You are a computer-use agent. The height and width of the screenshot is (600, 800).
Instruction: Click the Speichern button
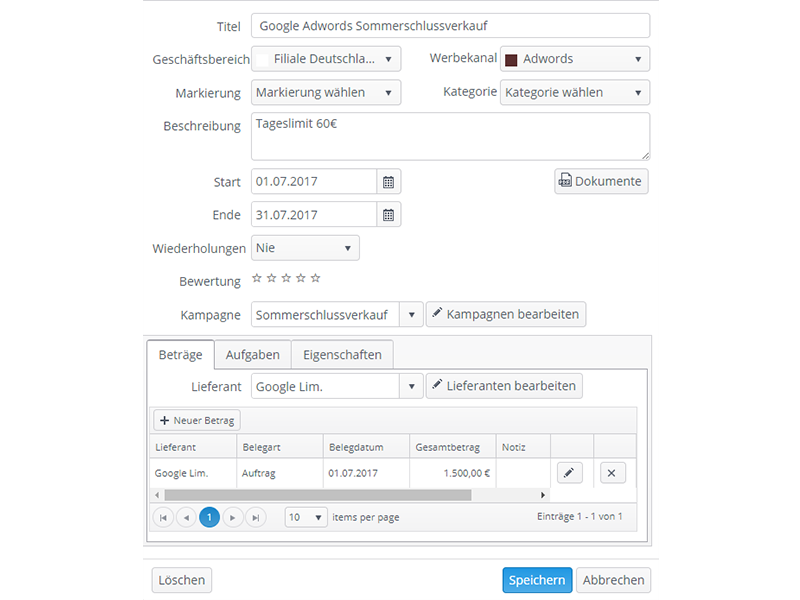537,580
